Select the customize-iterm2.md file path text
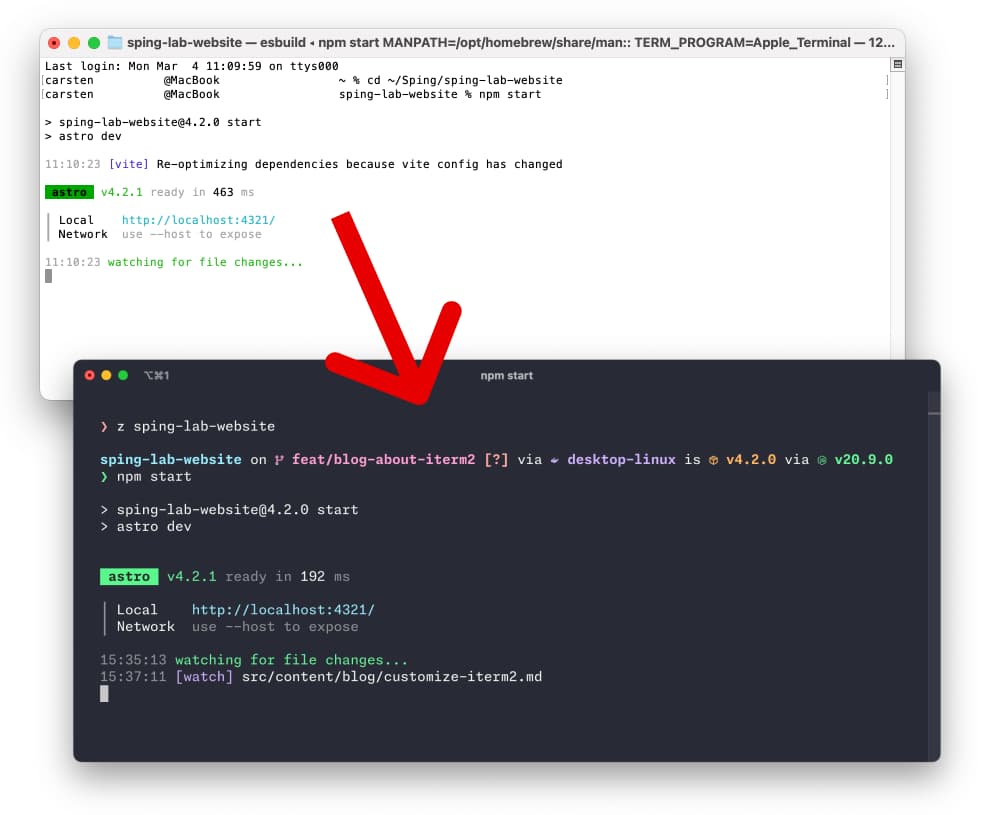 coord(390,676)
